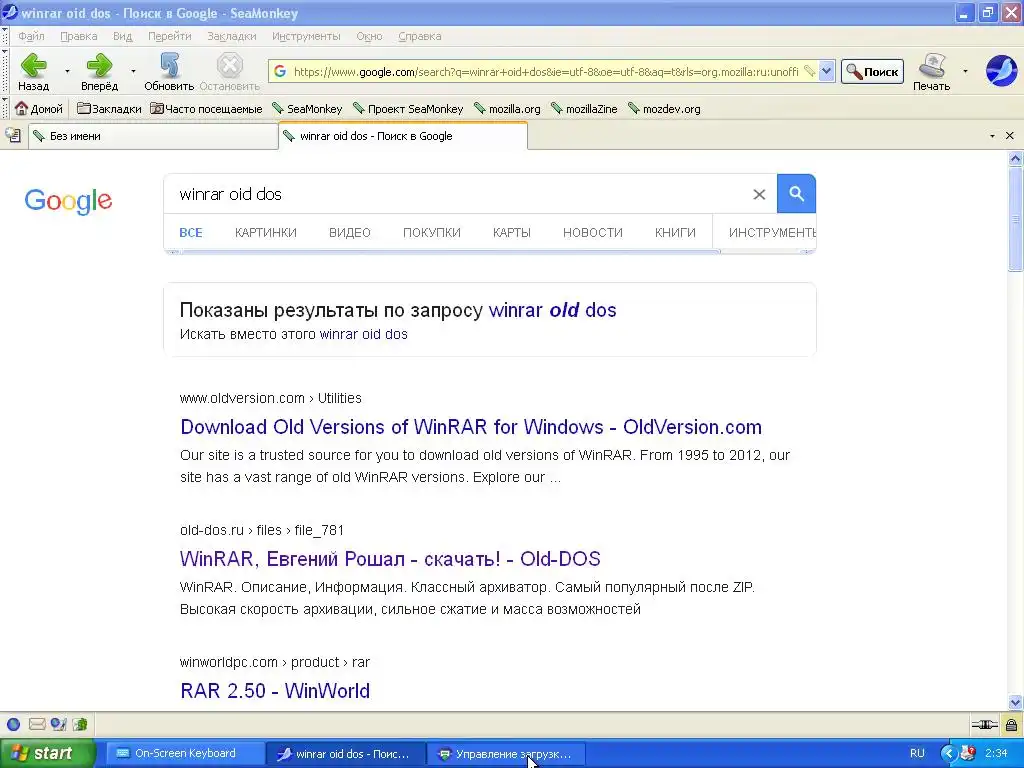
Task: Switch to КНИГИ results
Action: 675,232
